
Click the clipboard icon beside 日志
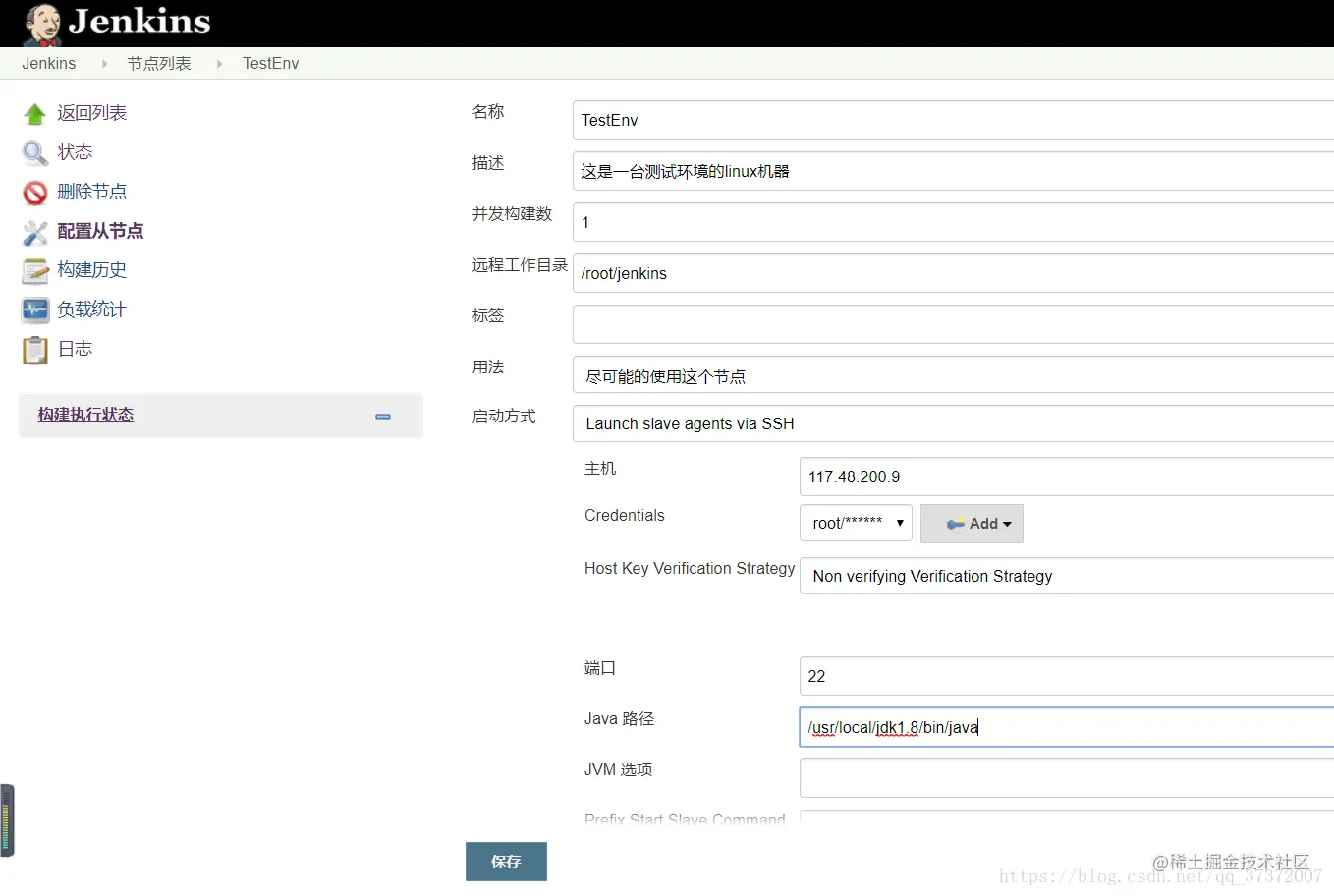[34, 350]
